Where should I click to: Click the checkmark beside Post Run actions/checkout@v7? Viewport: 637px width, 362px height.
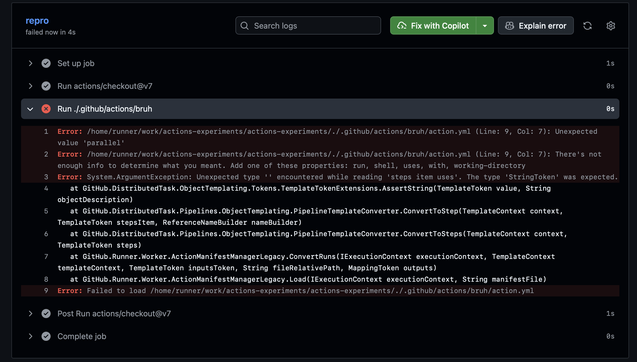click(x=46, y=314)
